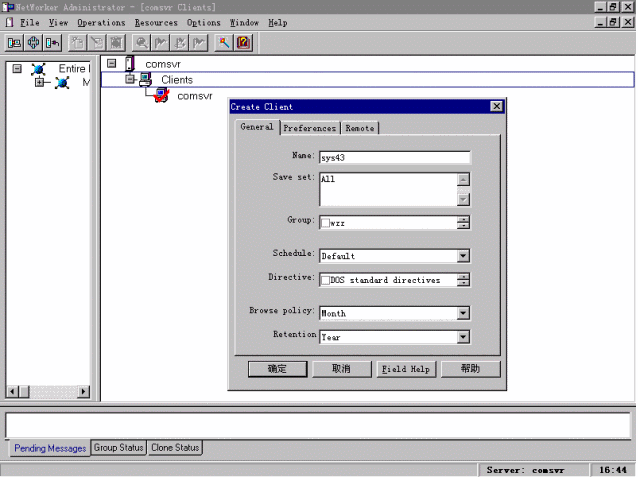This screenshot has height=477, width=638.
Task: Click the first toolbar icon on the left
Action: pos(15,42)
